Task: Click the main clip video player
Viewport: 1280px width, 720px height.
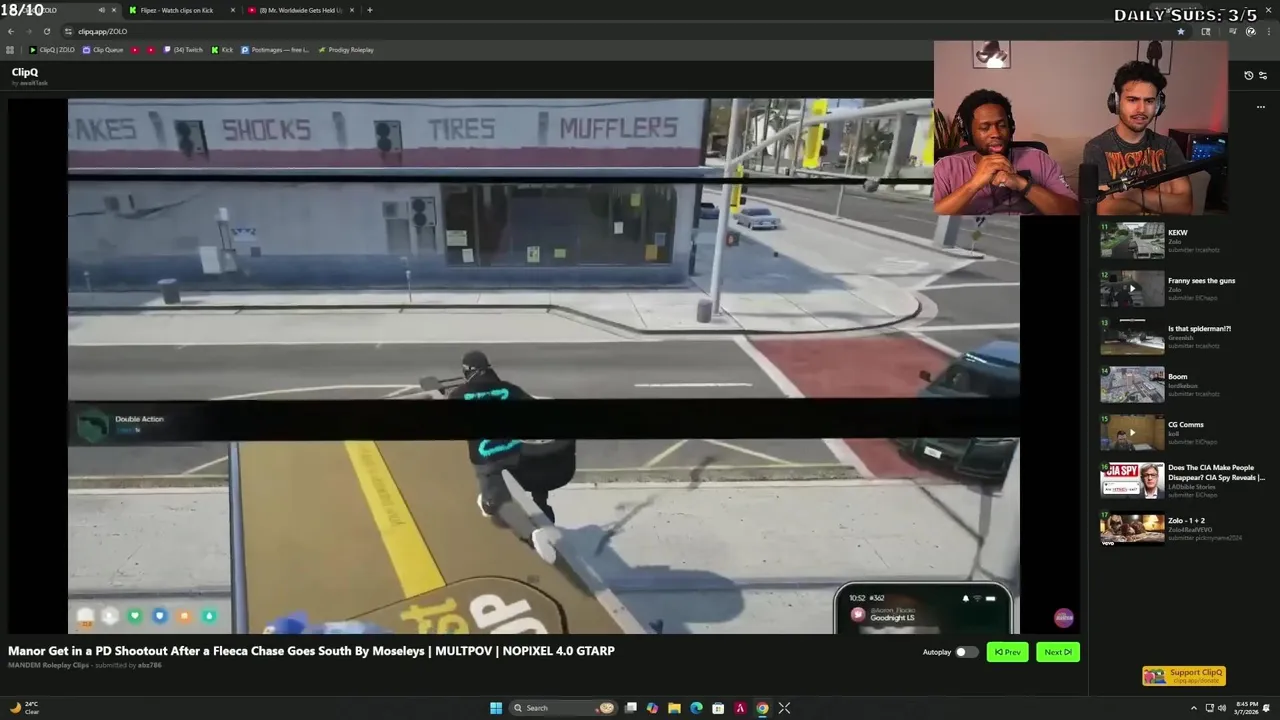Action: click(x=544, y=366)
